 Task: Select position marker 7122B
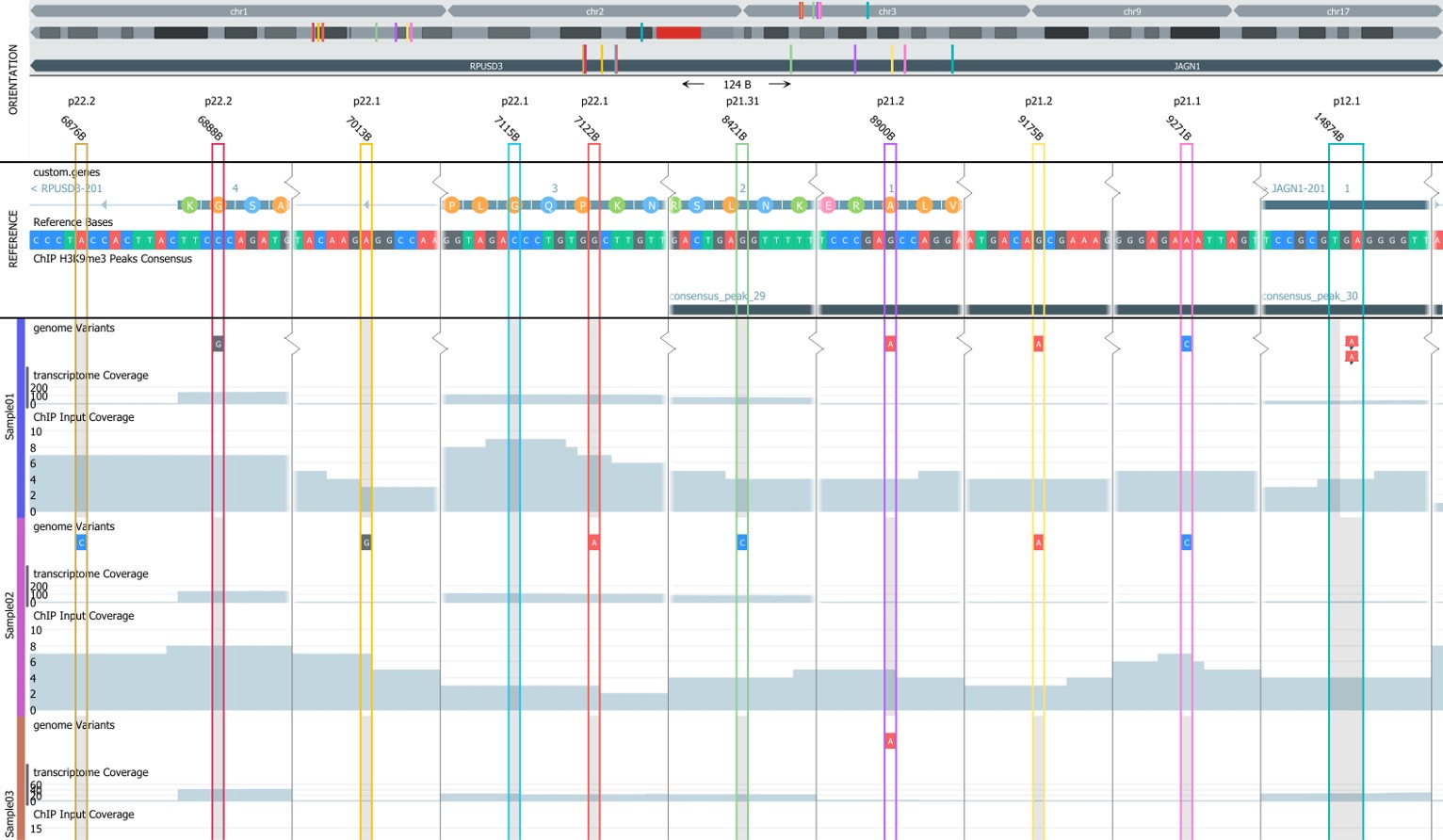587,128
